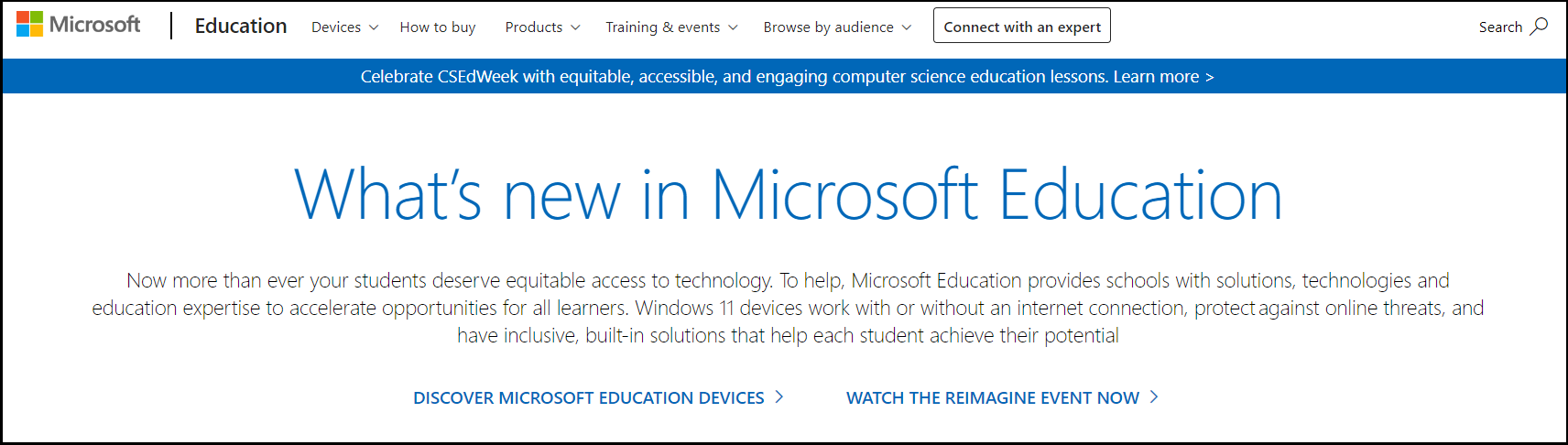
Task: Expand the Training & events dropdown
Action: click(672, 27)
